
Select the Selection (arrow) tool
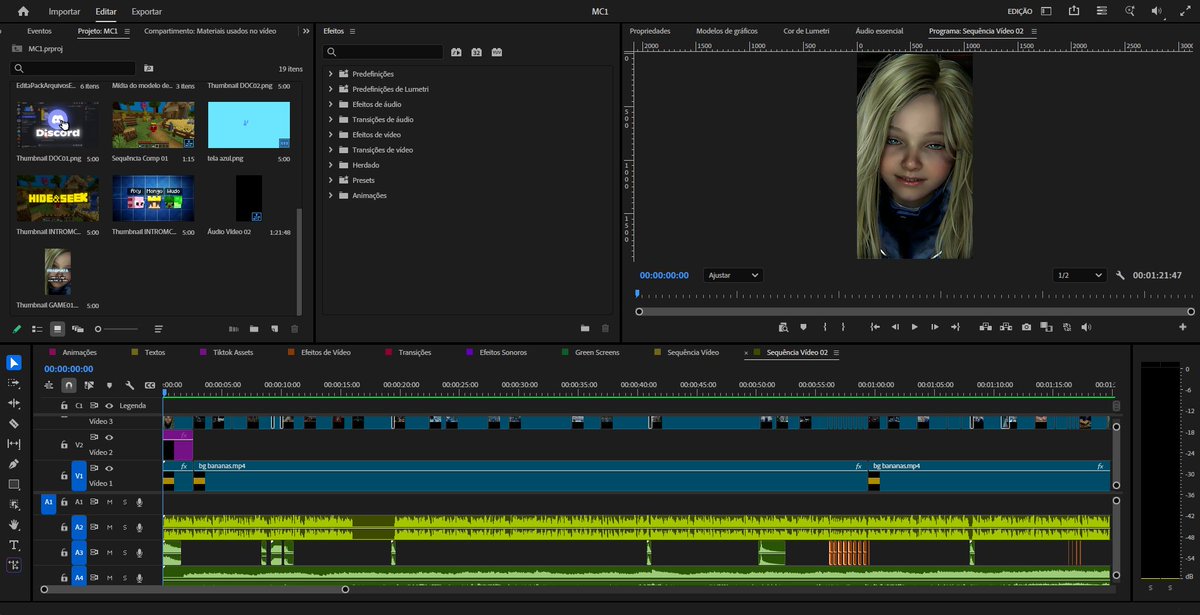pos(14,362)
